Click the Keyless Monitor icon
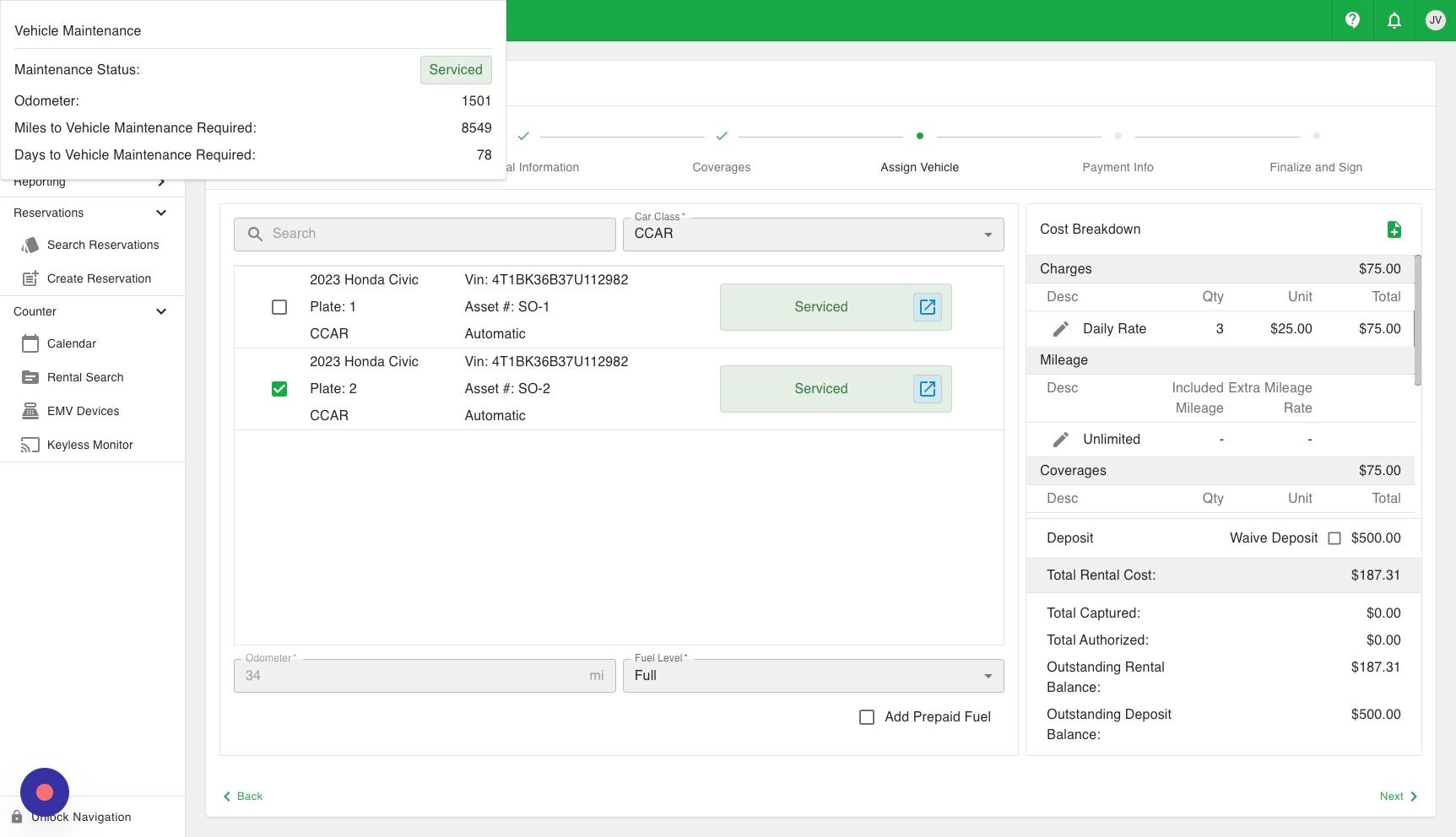This screenshot has width=1456, height=837. point(30,445)
